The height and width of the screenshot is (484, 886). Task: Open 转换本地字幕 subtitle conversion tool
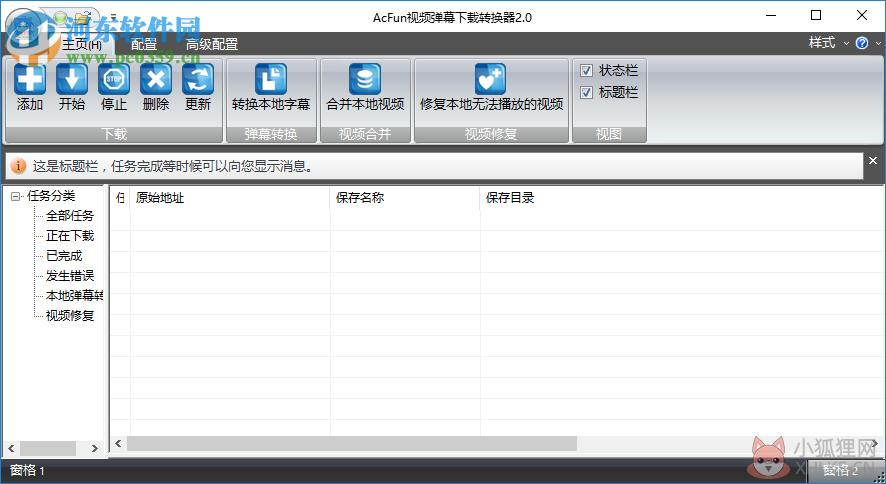click(x=271, y=87)
